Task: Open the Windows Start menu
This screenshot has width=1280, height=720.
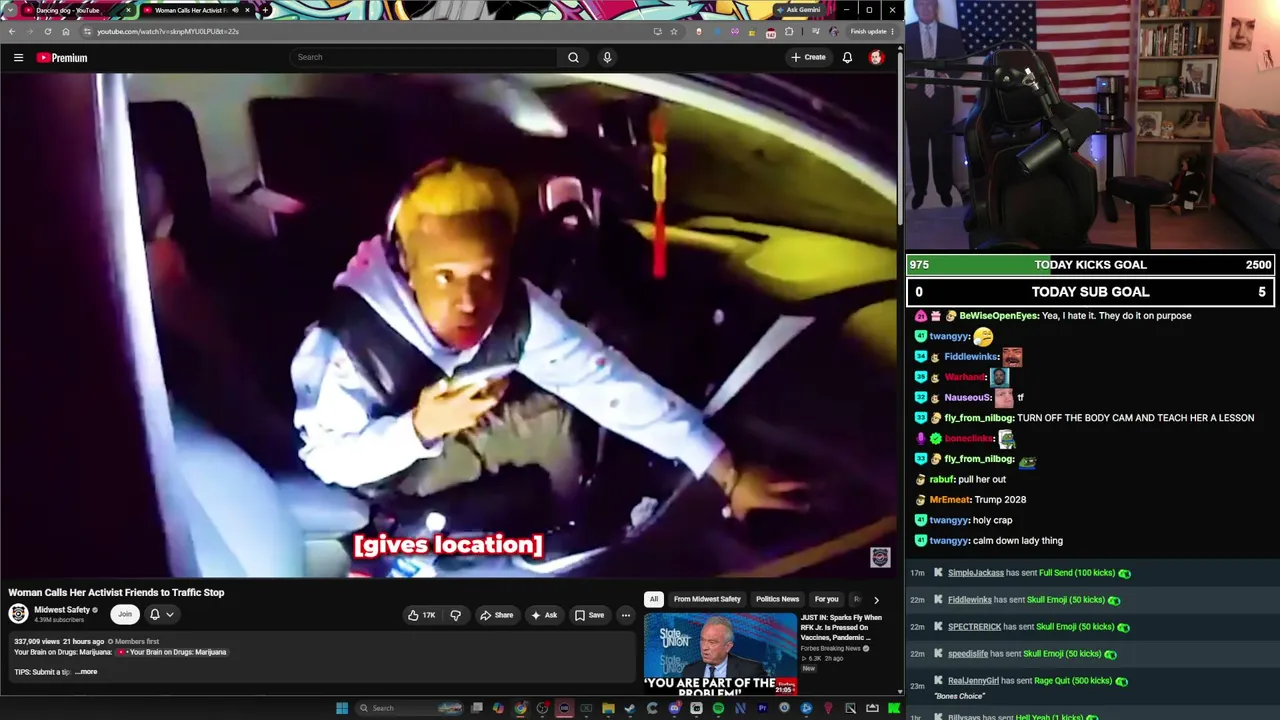Action: pos(342,708)
